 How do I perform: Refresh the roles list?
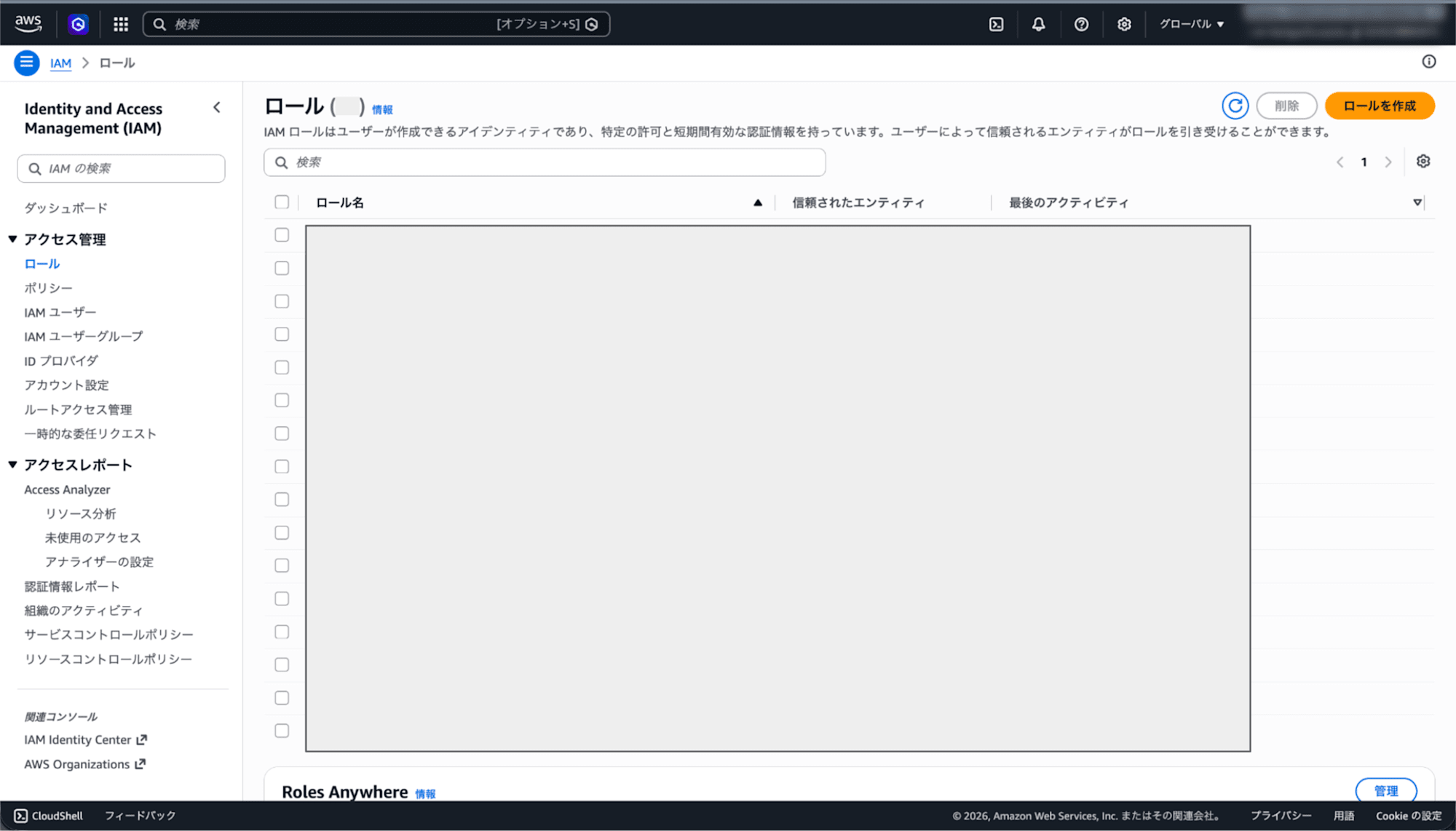tap(1235, 106)
